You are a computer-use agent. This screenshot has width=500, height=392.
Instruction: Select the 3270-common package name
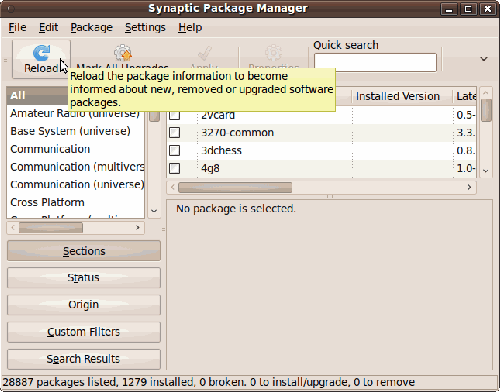pos(237,133)
